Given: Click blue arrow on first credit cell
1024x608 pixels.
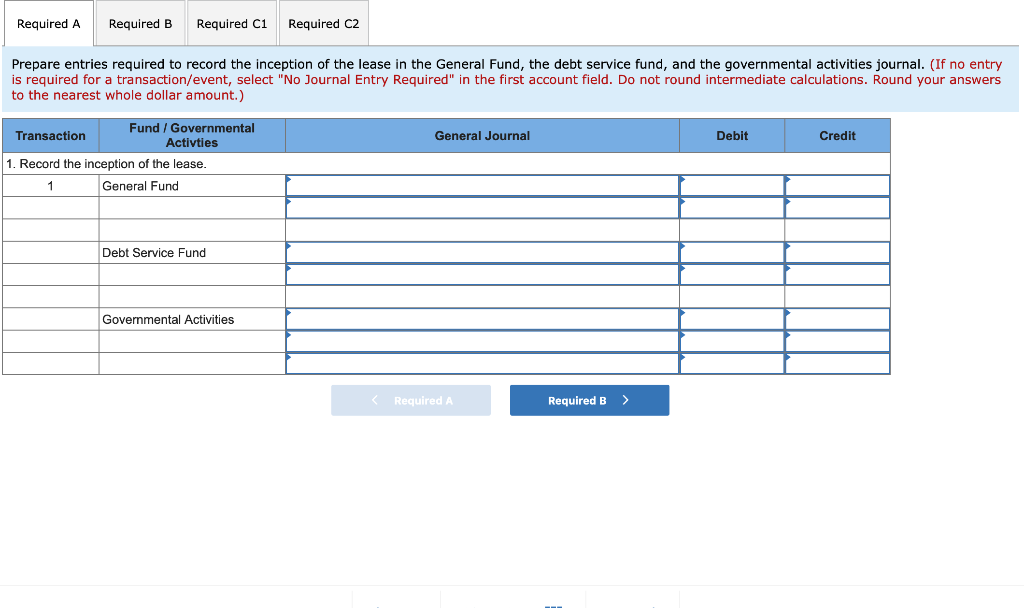Looking at the screenshot, I should pyautogui.click(x=788, y=185).
